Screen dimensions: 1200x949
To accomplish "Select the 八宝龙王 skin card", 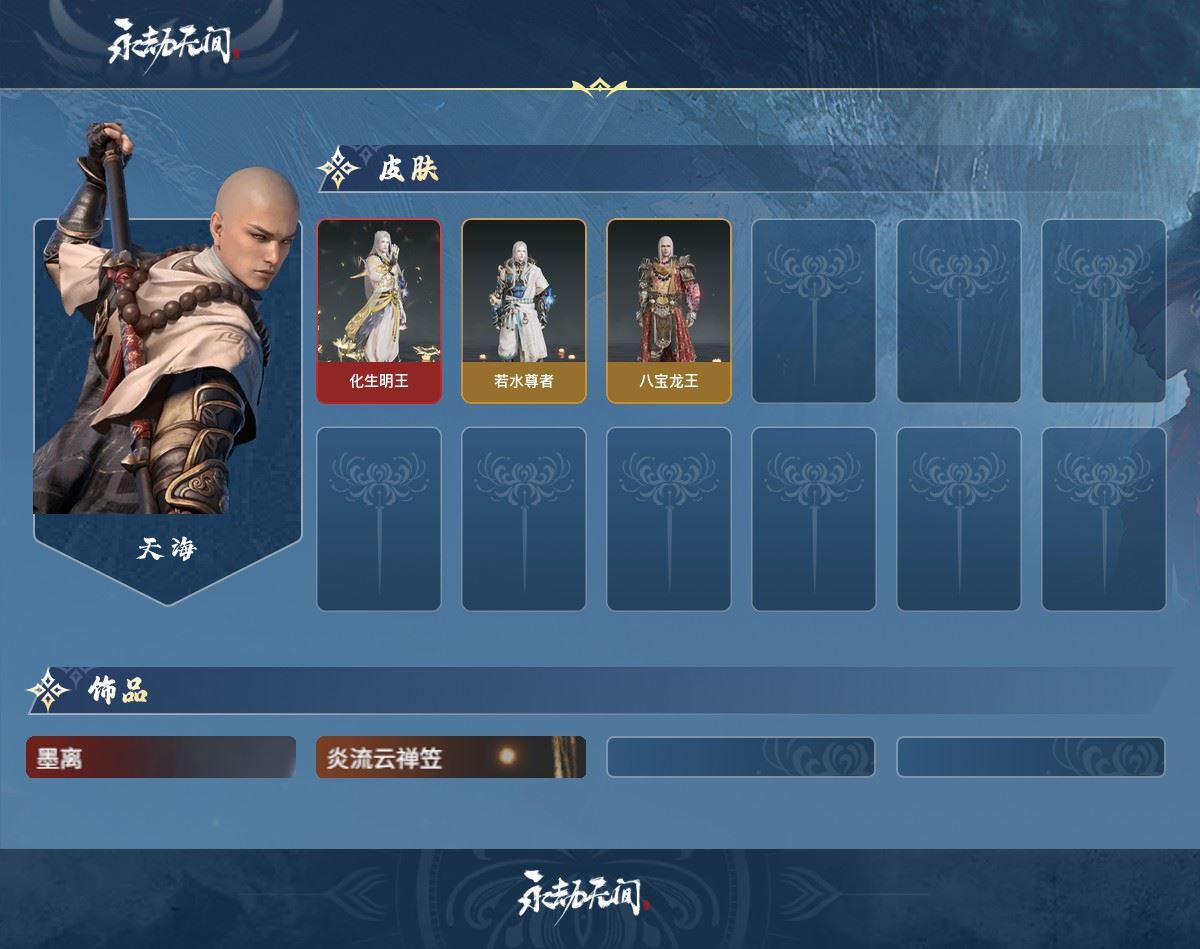I will click(669, 311).
